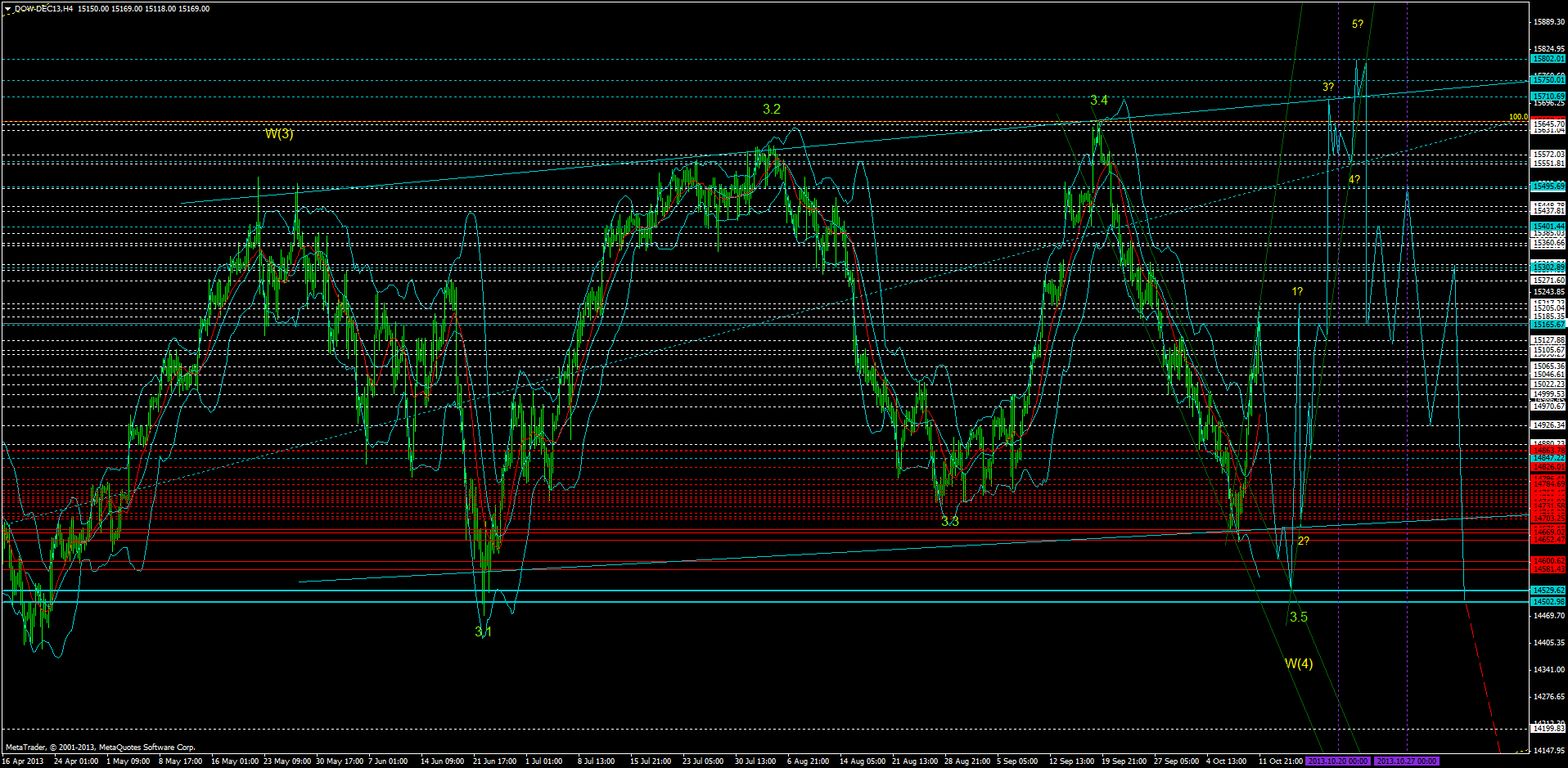Image resolution: width=1568 pixels, height=768 pixels.
Task: Select the yellow 2? projection label
Action: pos(1302,541)
